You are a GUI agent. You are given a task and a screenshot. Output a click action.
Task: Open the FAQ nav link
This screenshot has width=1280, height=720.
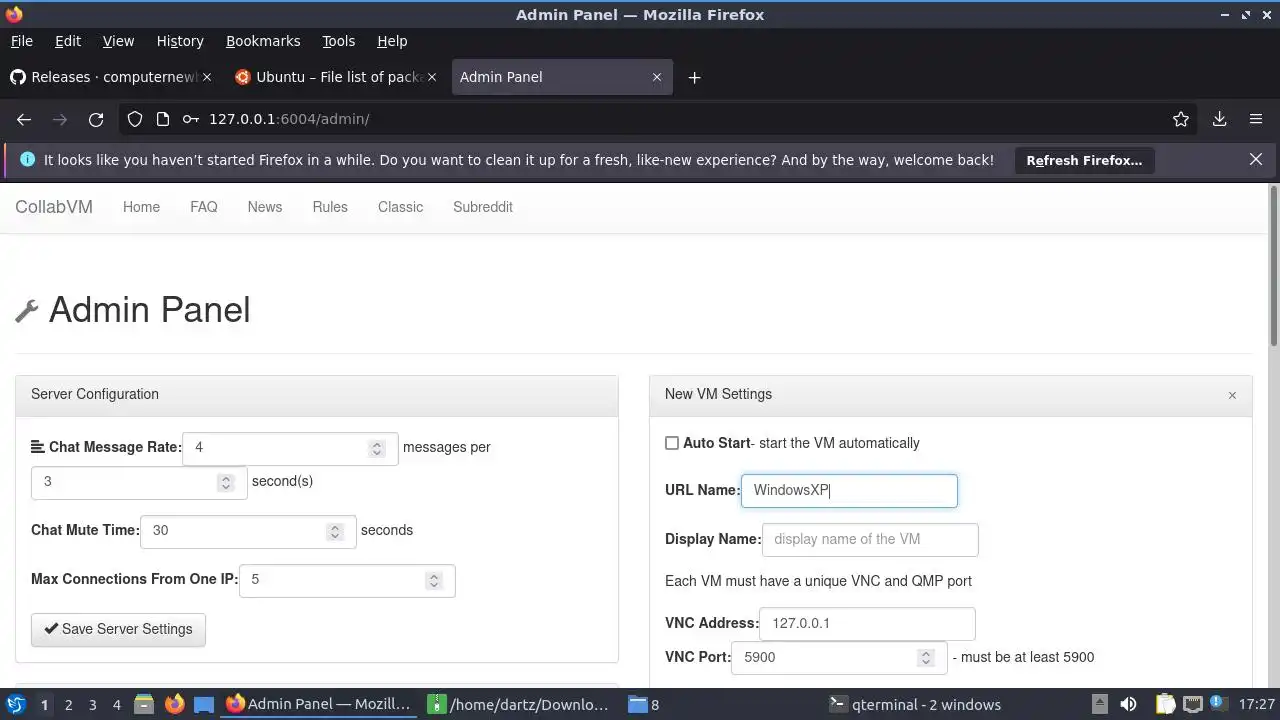pyautogui.click(x=203, y=207)
